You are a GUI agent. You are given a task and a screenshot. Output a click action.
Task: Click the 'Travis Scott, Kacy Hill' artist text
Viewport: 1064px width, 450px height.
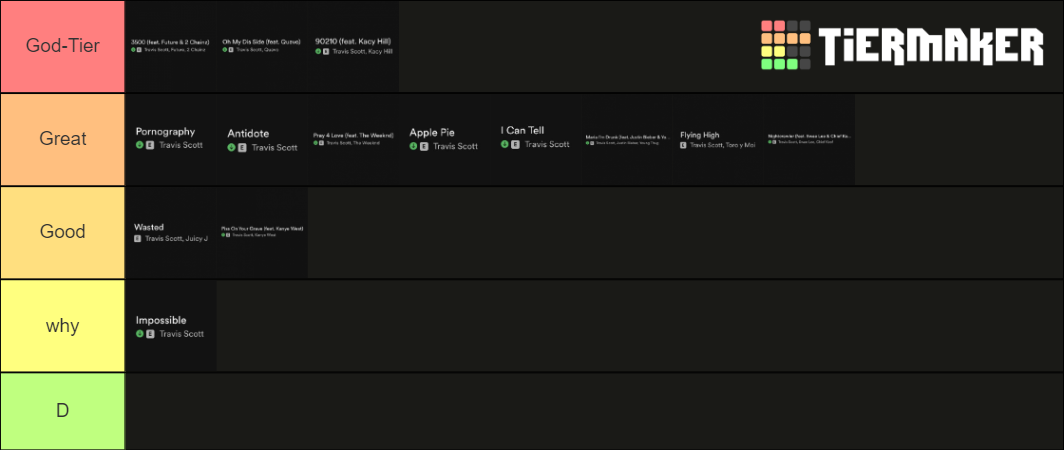pyautogui.click(x=362, y=51)
